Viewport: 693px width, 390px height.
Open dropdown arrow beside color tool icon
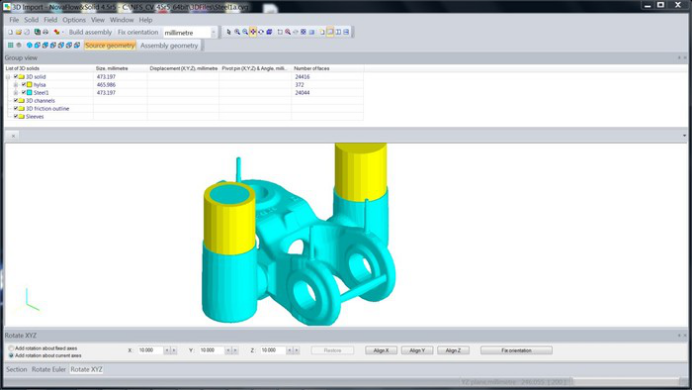[62, 32]
